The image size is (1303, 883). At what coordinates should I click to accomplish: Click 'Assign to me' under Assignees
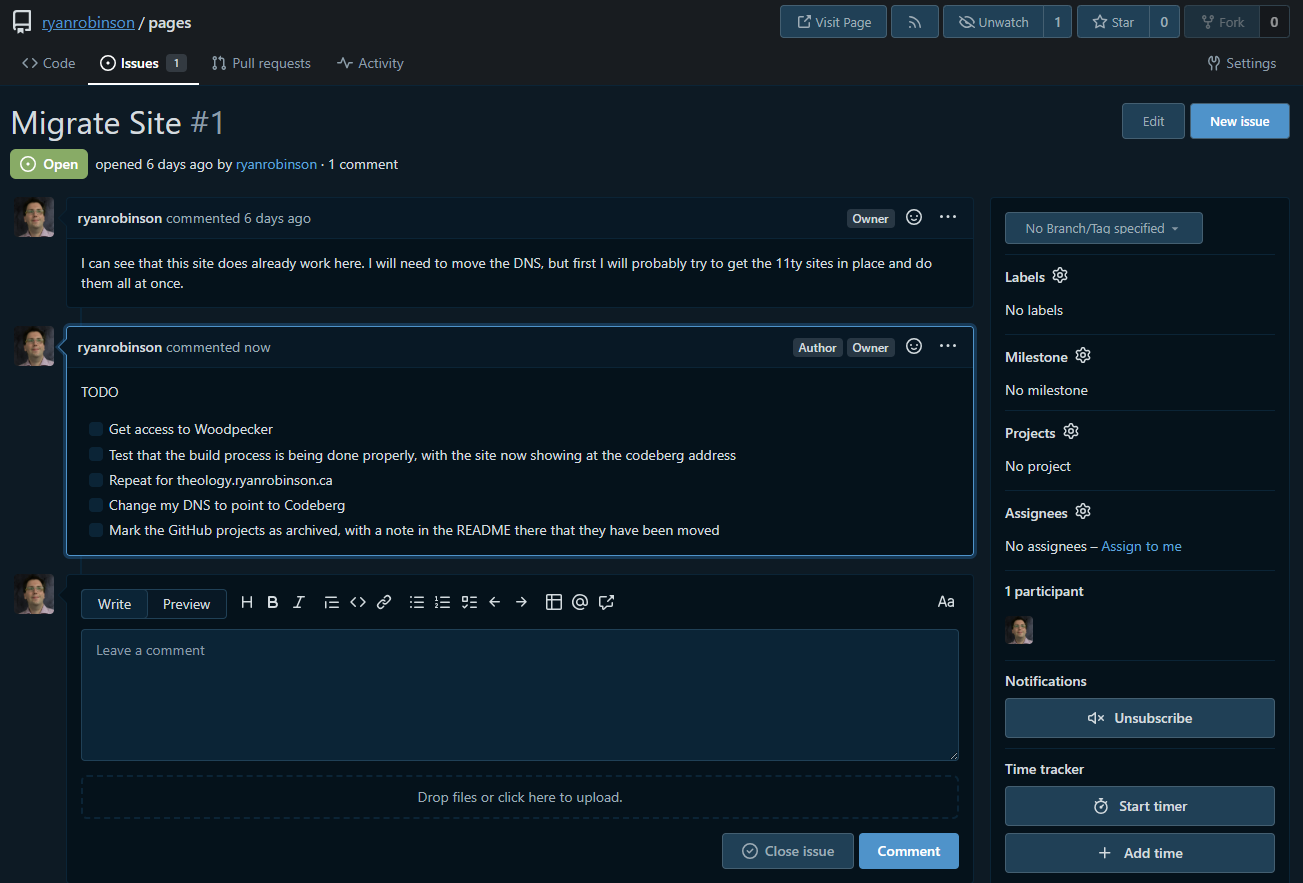click(x=1140, y=546)
